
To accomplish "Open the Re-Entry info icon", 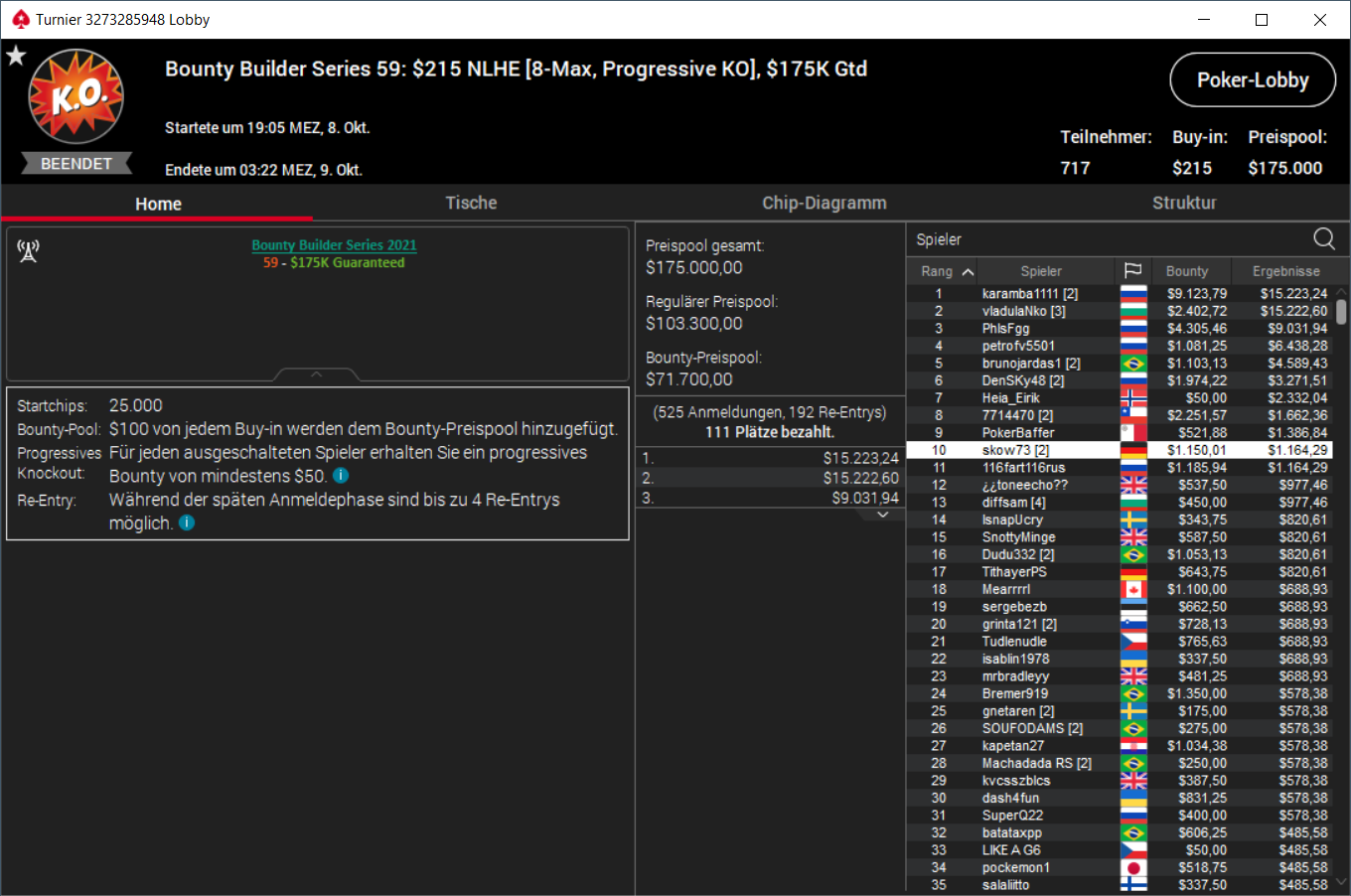I will (187, 523).
